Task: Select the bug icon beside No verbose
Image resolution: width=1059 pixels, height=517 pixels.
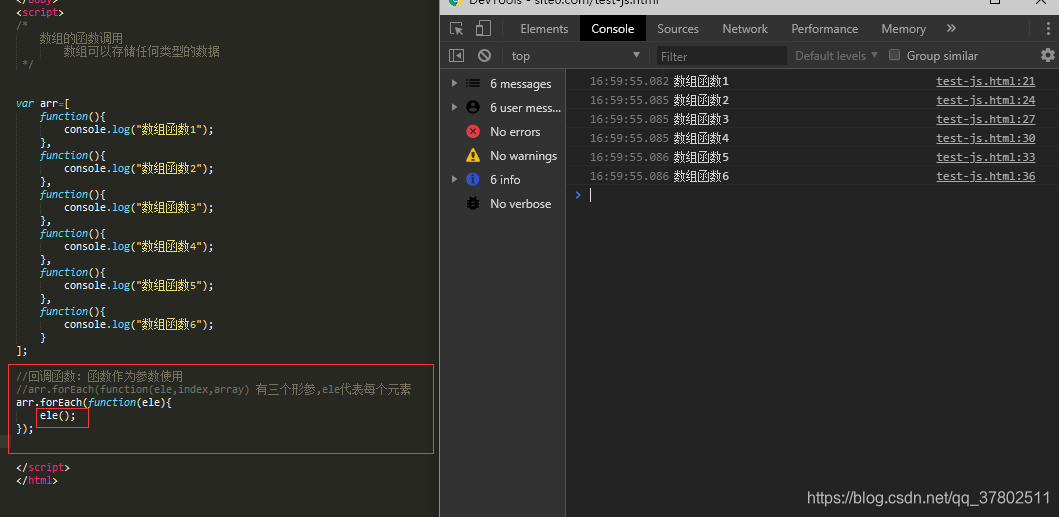Action: 473,203
